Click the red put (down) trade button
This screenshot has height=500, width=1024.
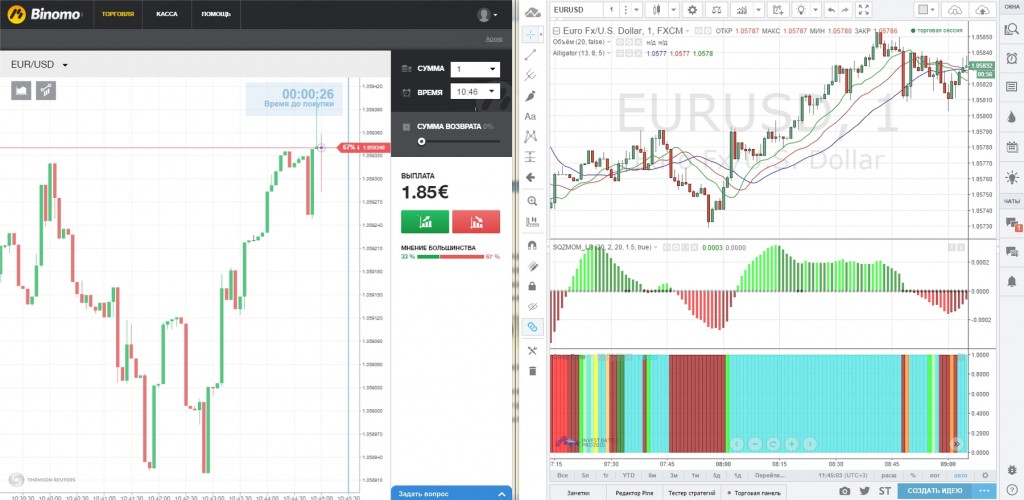(x=476, y=221)
